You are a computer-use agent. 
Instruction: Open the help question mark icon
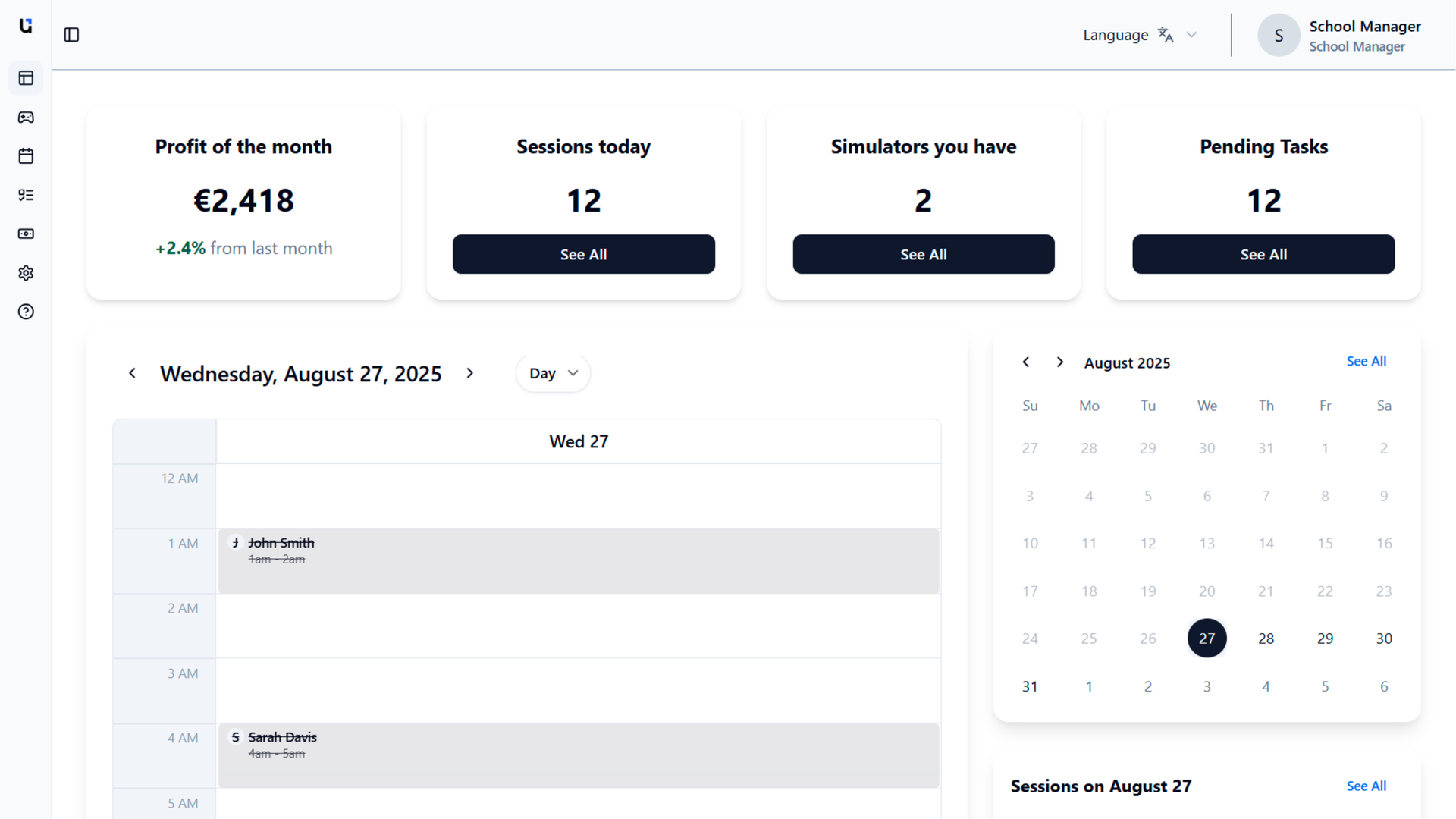pyautogui.click(x=26, y=312)
